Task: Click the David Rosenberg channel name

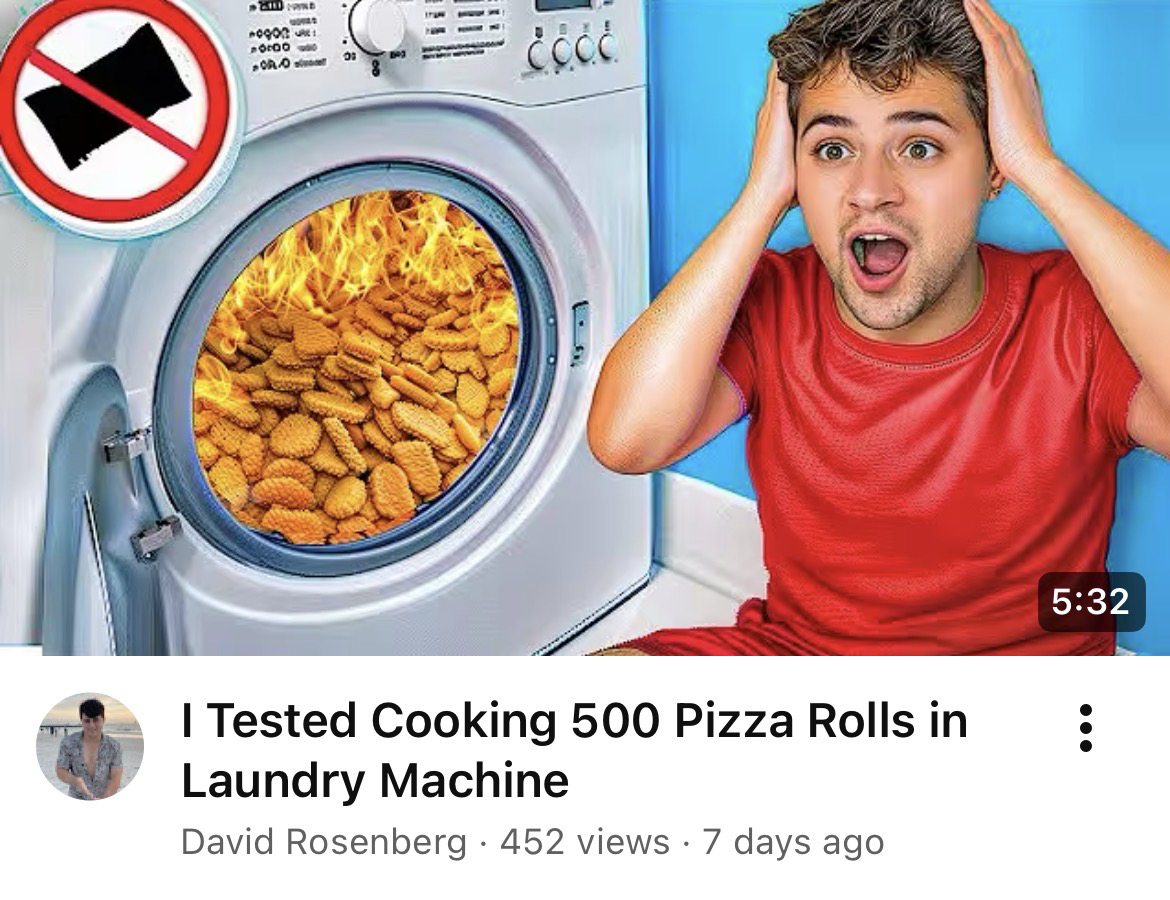Action: coord(324,842)
